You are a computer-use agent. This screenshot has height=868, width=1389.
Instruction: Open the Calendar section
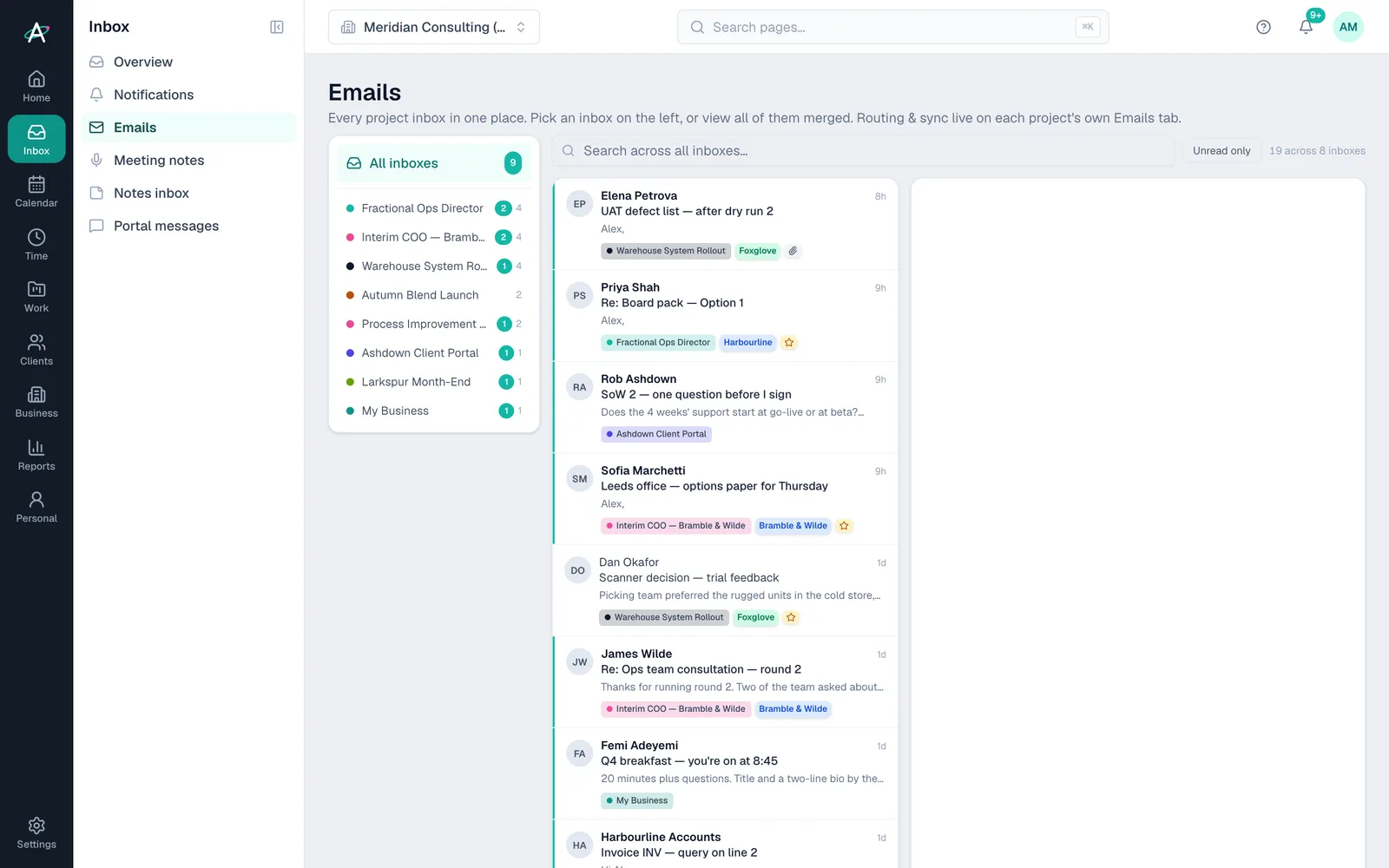[36, 191]
